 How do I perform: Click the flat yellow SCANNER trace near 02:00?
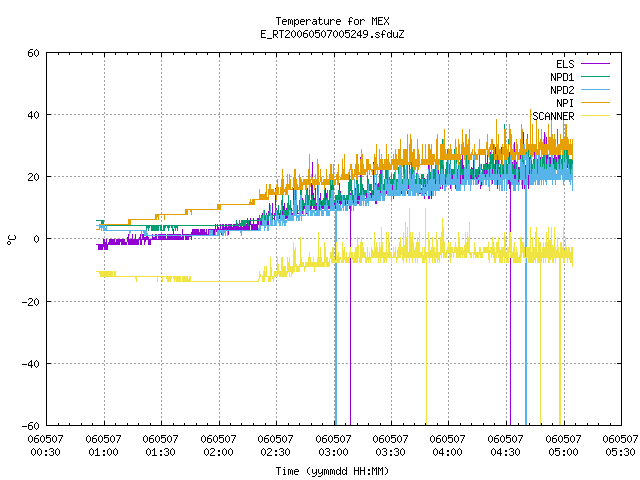[224, 281]
